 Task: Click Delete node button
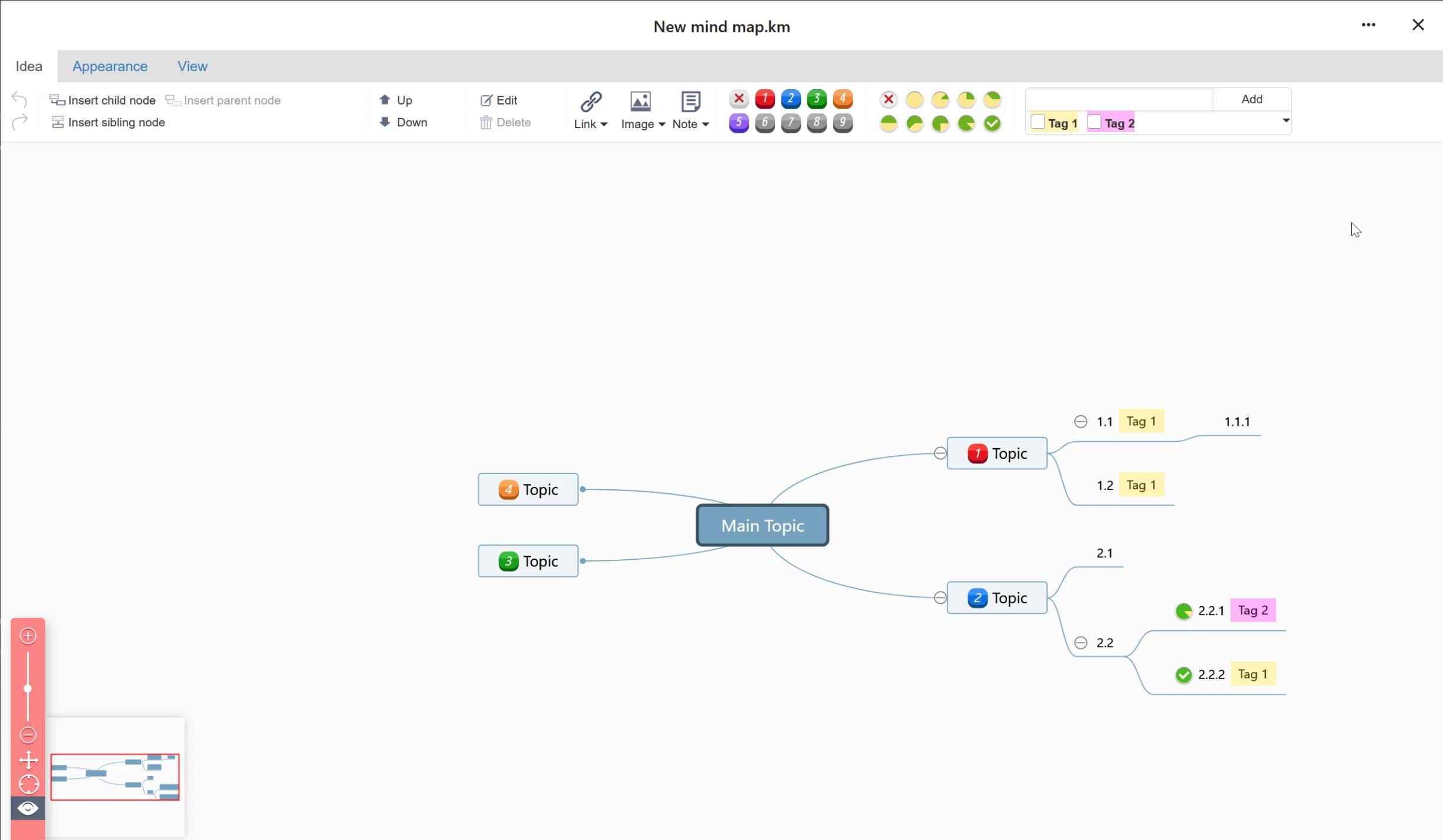click(506, 122)
